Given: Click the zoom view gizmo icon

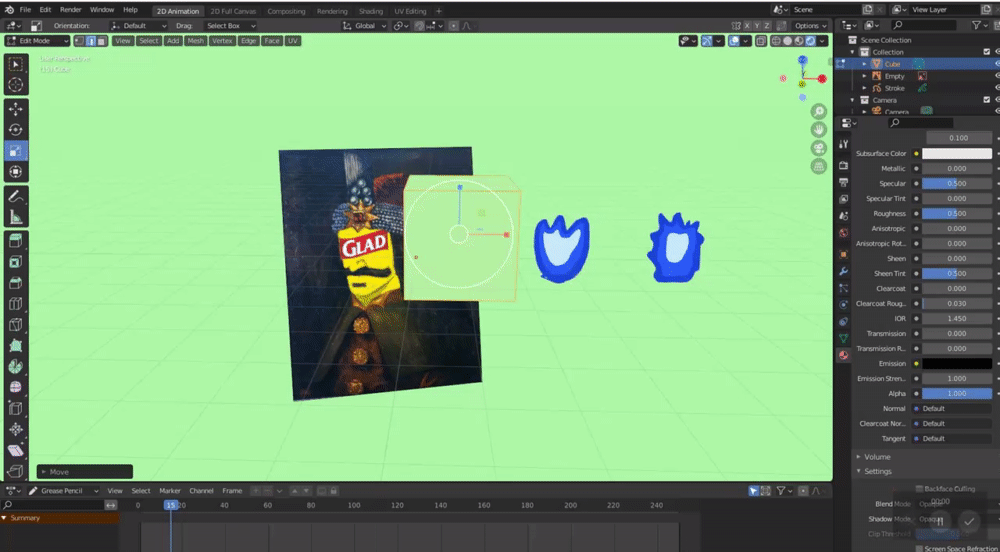Looking at the screenshot, I should (818, 112).
